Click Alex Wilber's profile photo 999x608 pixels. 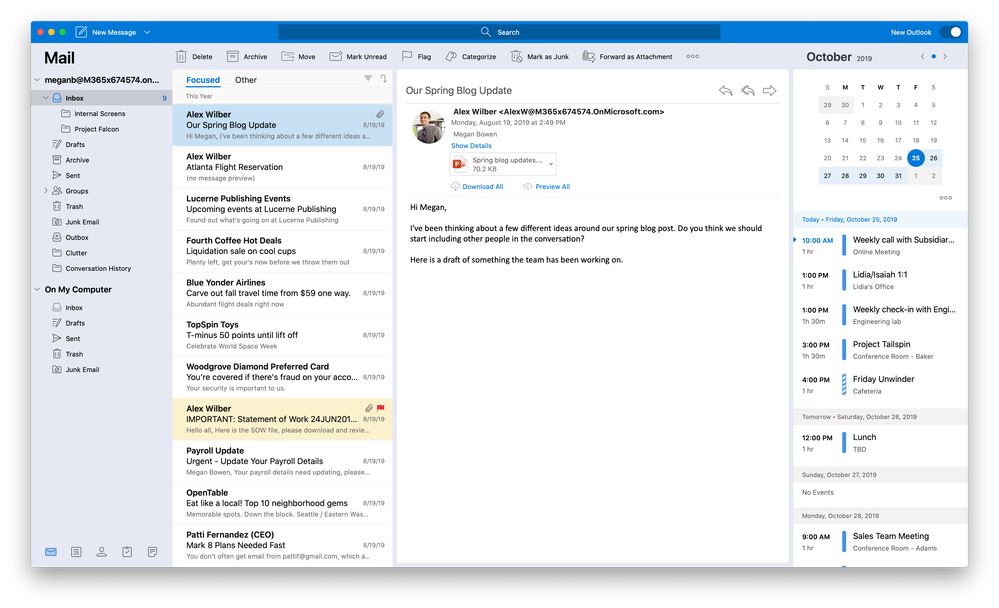pos(429,127)
